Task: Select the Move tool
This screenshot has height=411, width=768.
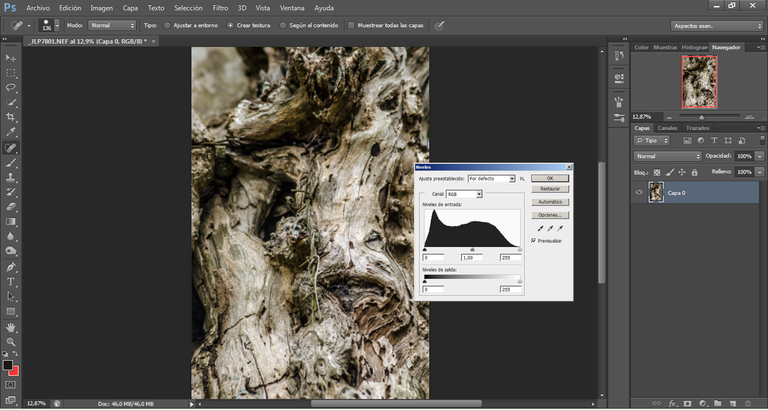Action: [x=11, y=58]
